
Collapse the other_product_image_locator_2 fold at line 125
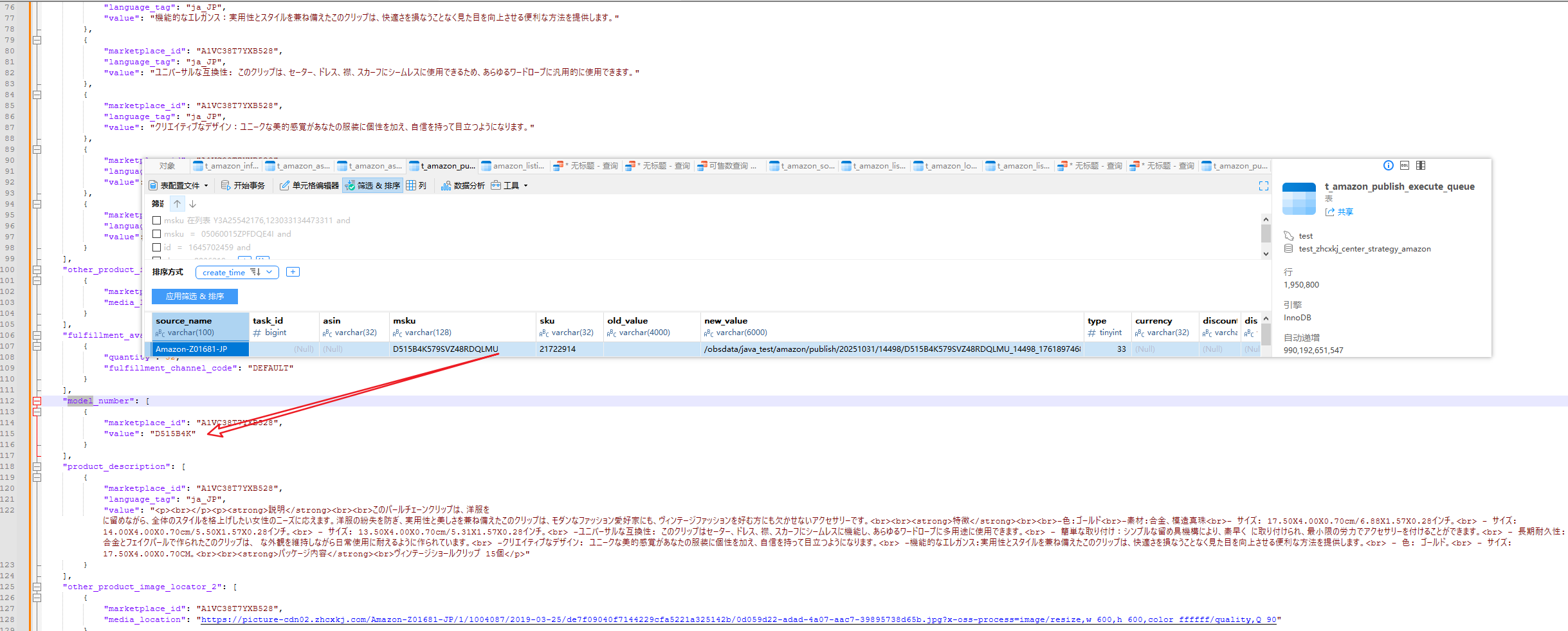click(x=37, y=587)
